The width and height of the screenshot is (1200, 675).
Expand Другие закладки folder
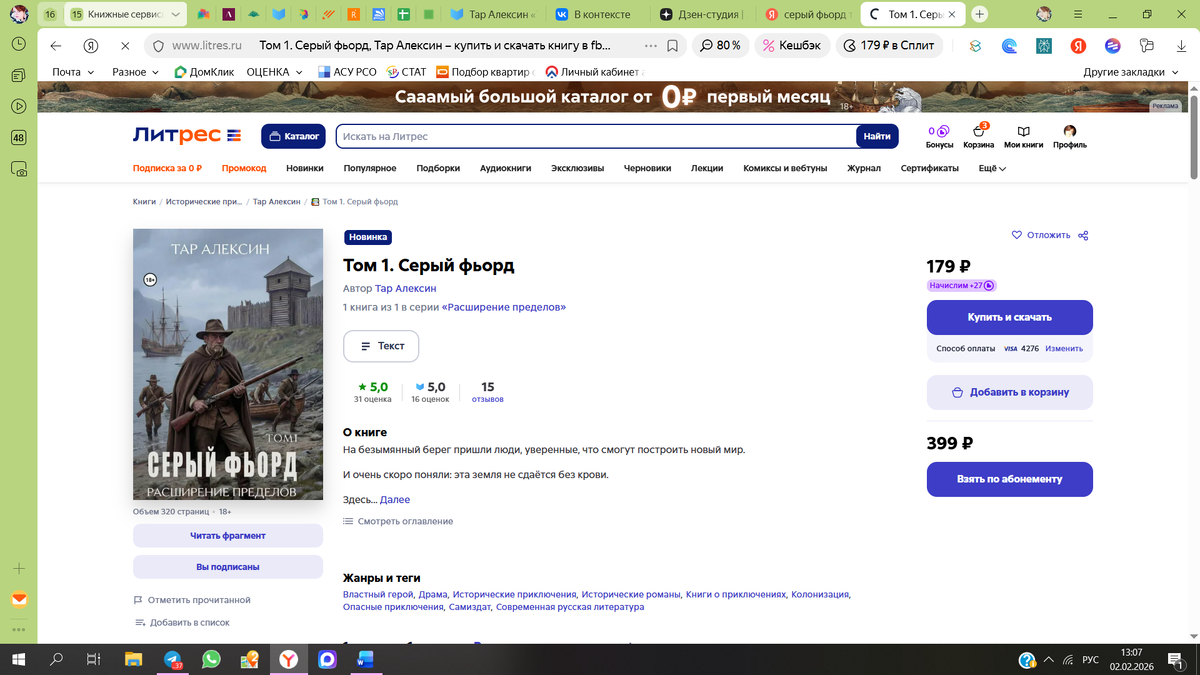point(1130,72)
